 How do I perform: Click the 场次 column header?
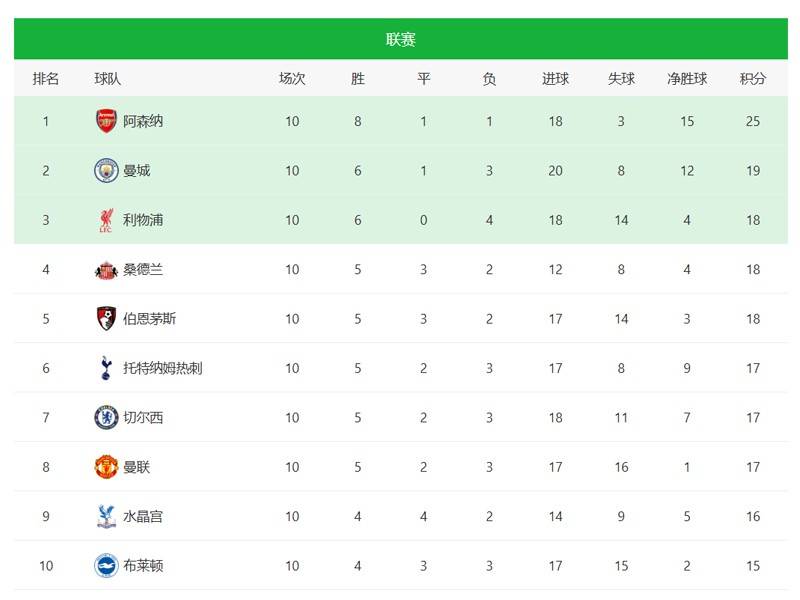(292, 78)
